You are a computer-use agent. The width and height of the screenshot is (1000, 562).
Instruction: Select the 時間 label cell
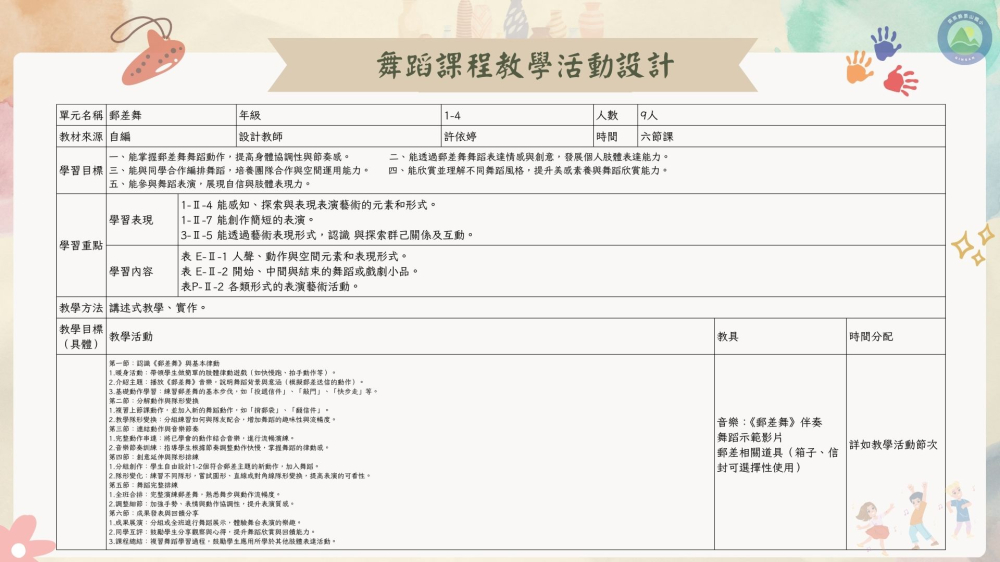pyautogui.click(x=615, y=137)
